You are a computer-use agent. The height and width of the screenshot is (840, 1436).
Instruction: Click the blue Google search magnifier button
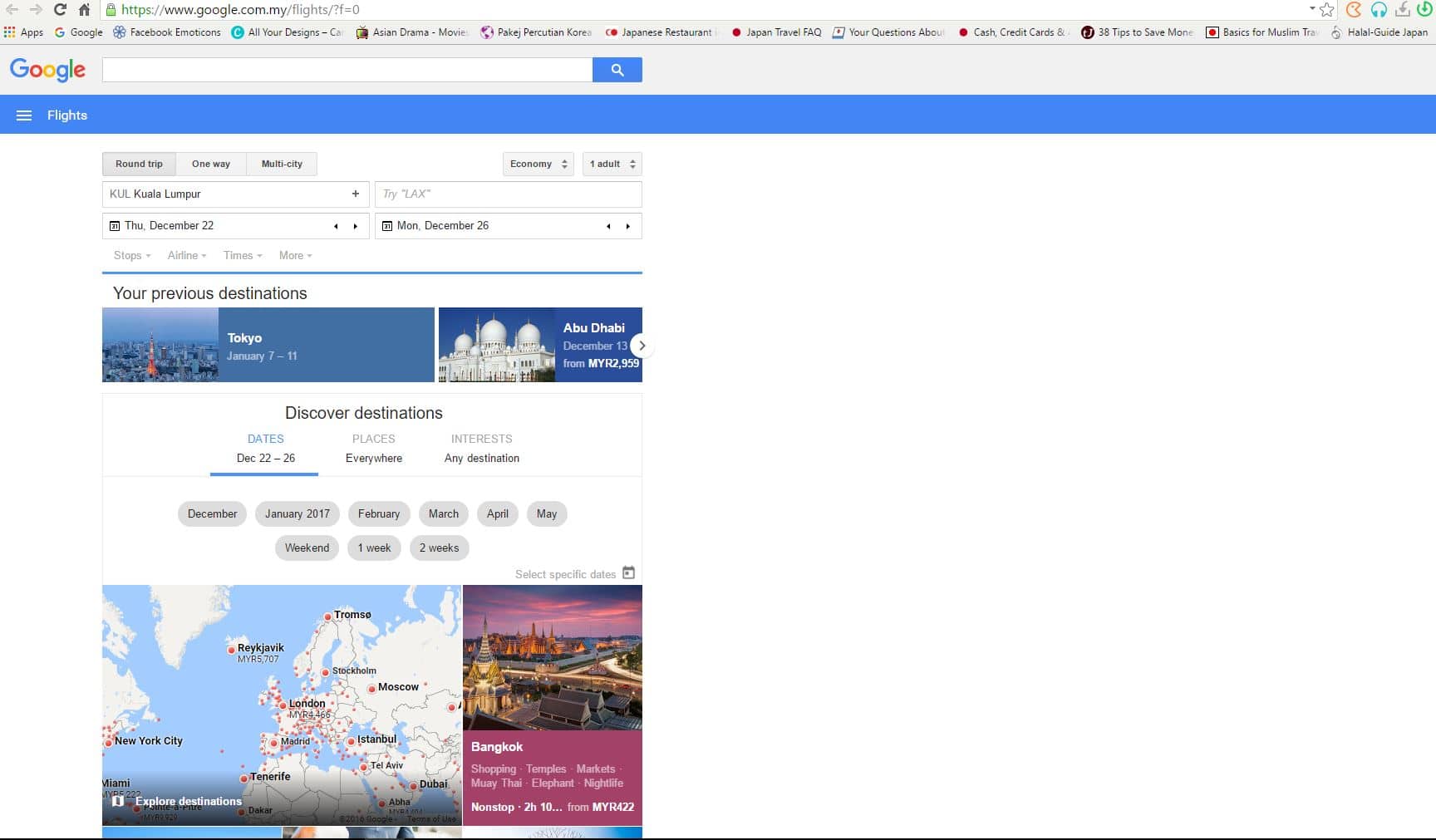pos(617,70)
